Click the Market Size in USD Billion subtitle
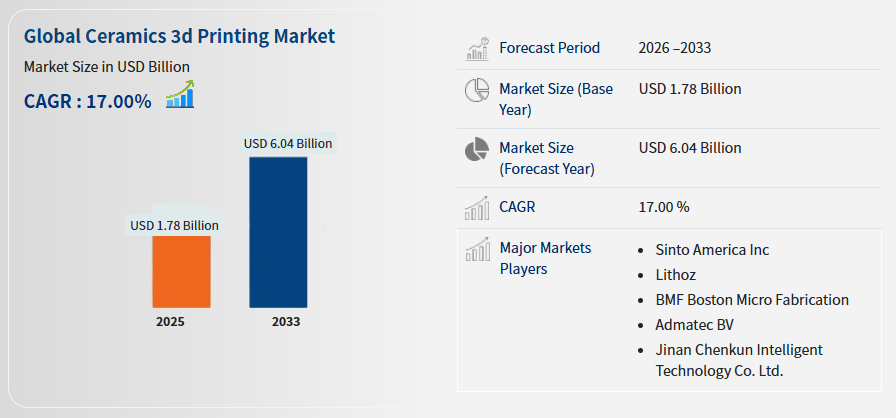Viewport: 896px width, 418px height. click(x=107, y=67)
